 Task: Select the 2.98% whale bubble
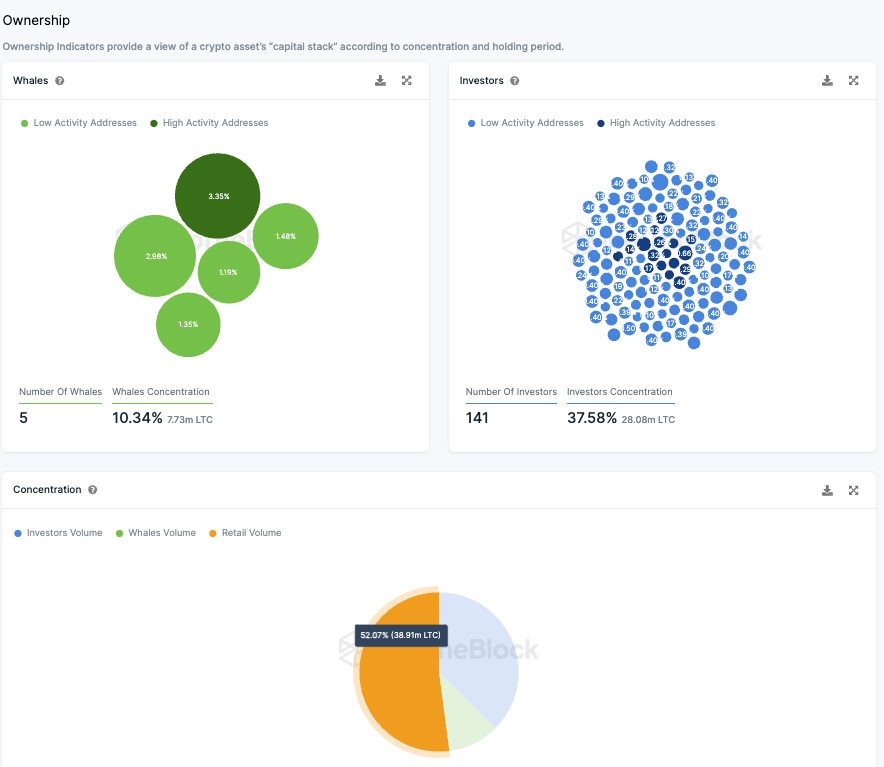(x=155, y=255)
